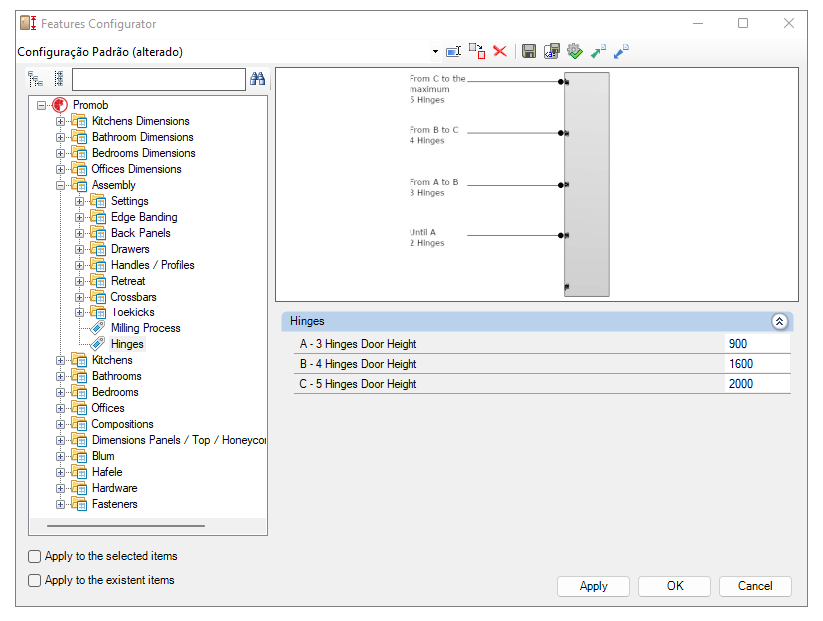Click the green export arrow icon
823x621 pixels.
click(x=598, y=51)
